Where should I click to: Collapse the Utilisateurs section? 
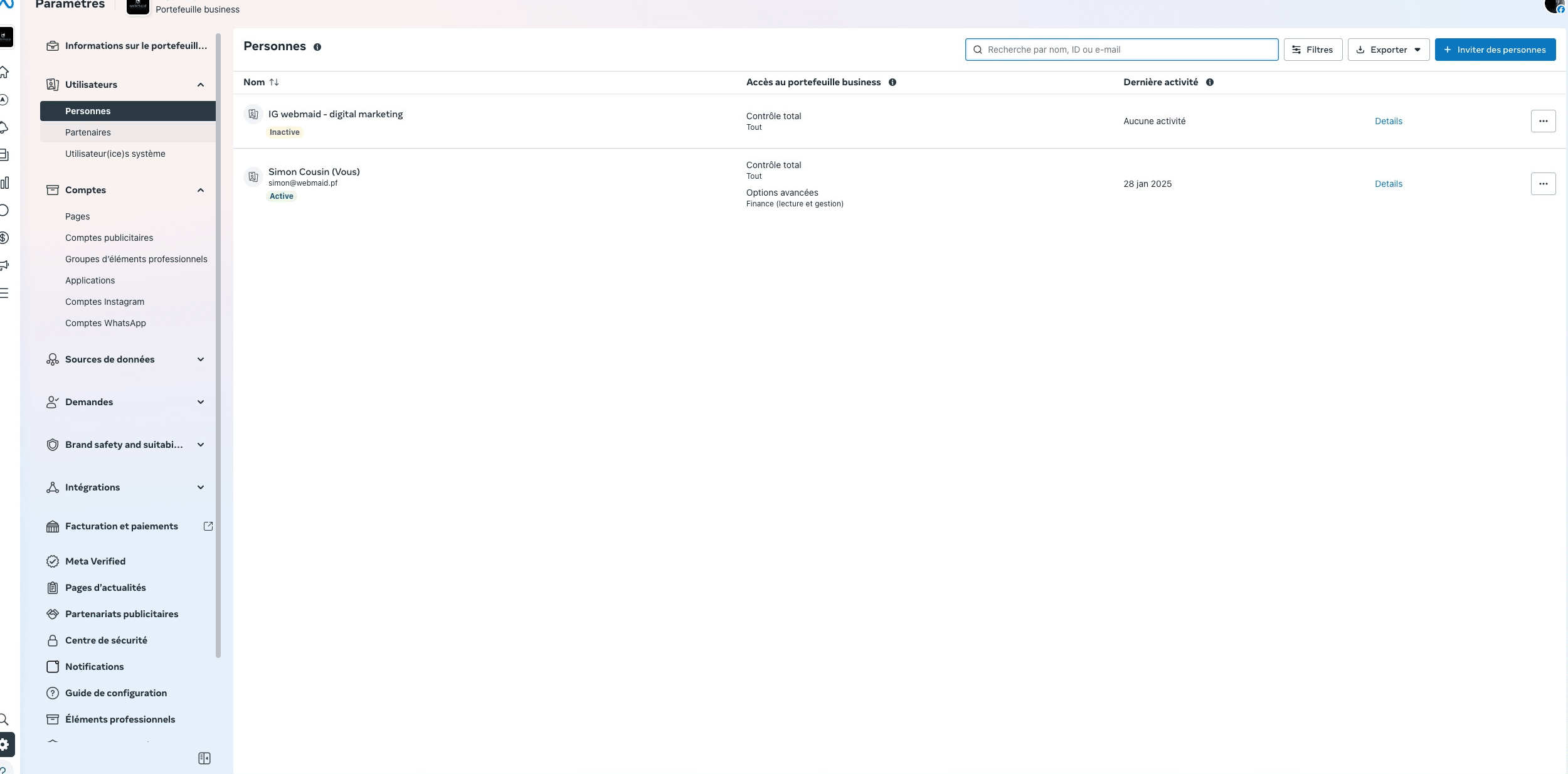tap(201, 85)
